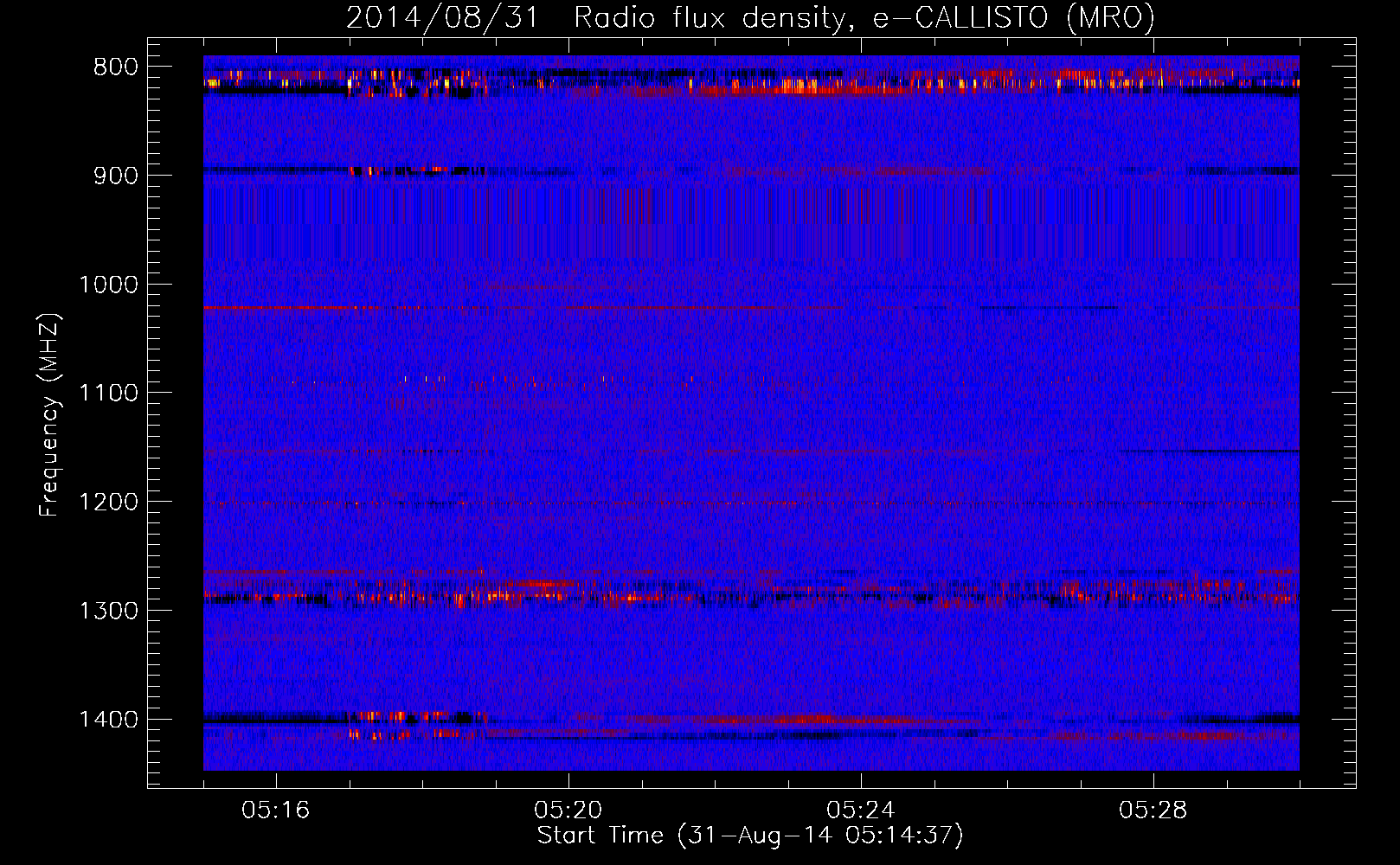Click the plot title "2014/08/31 Radio flux density, e-CALLISTO (MRO)"
Viewport: 1400px width, 865px height.
coord(750,17)
